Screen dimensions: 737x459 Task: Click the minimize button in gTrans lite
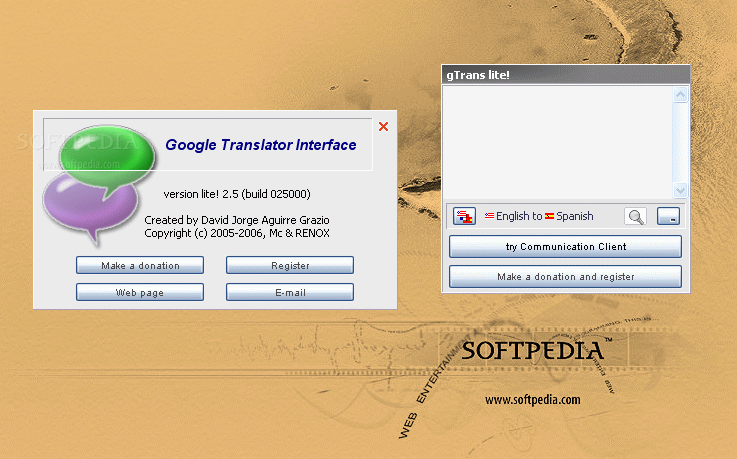668,217
